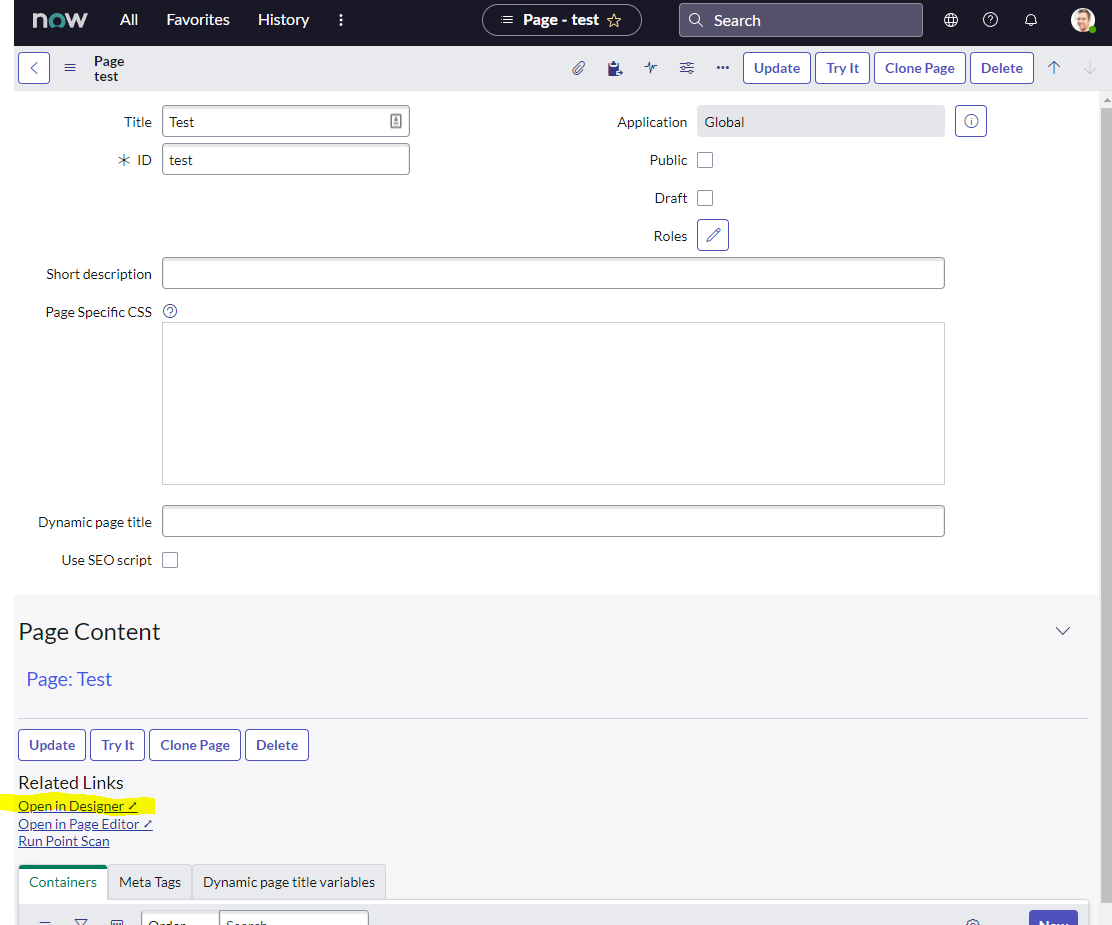
Task: Open the help question mark icon
Action: click(x=990, y=19)
